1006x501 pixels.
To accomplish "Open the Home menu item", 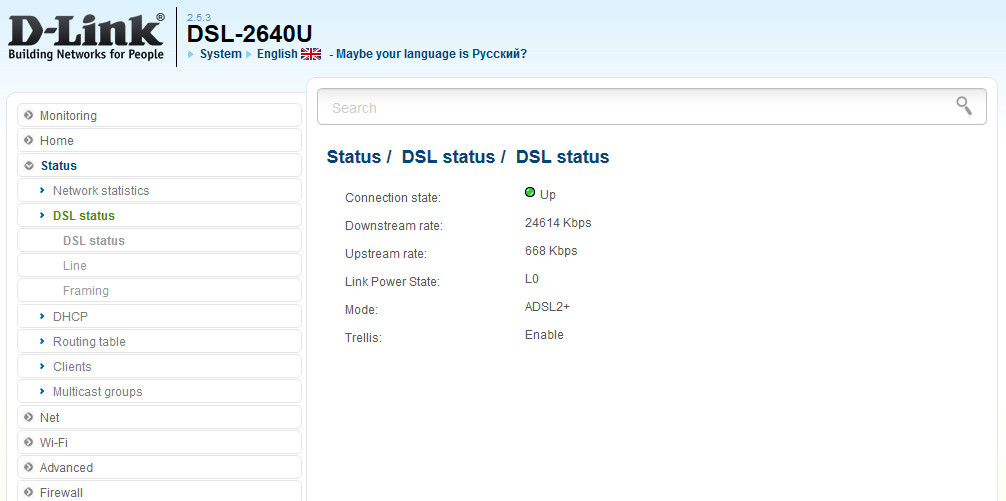I will (x=159, y=140).
